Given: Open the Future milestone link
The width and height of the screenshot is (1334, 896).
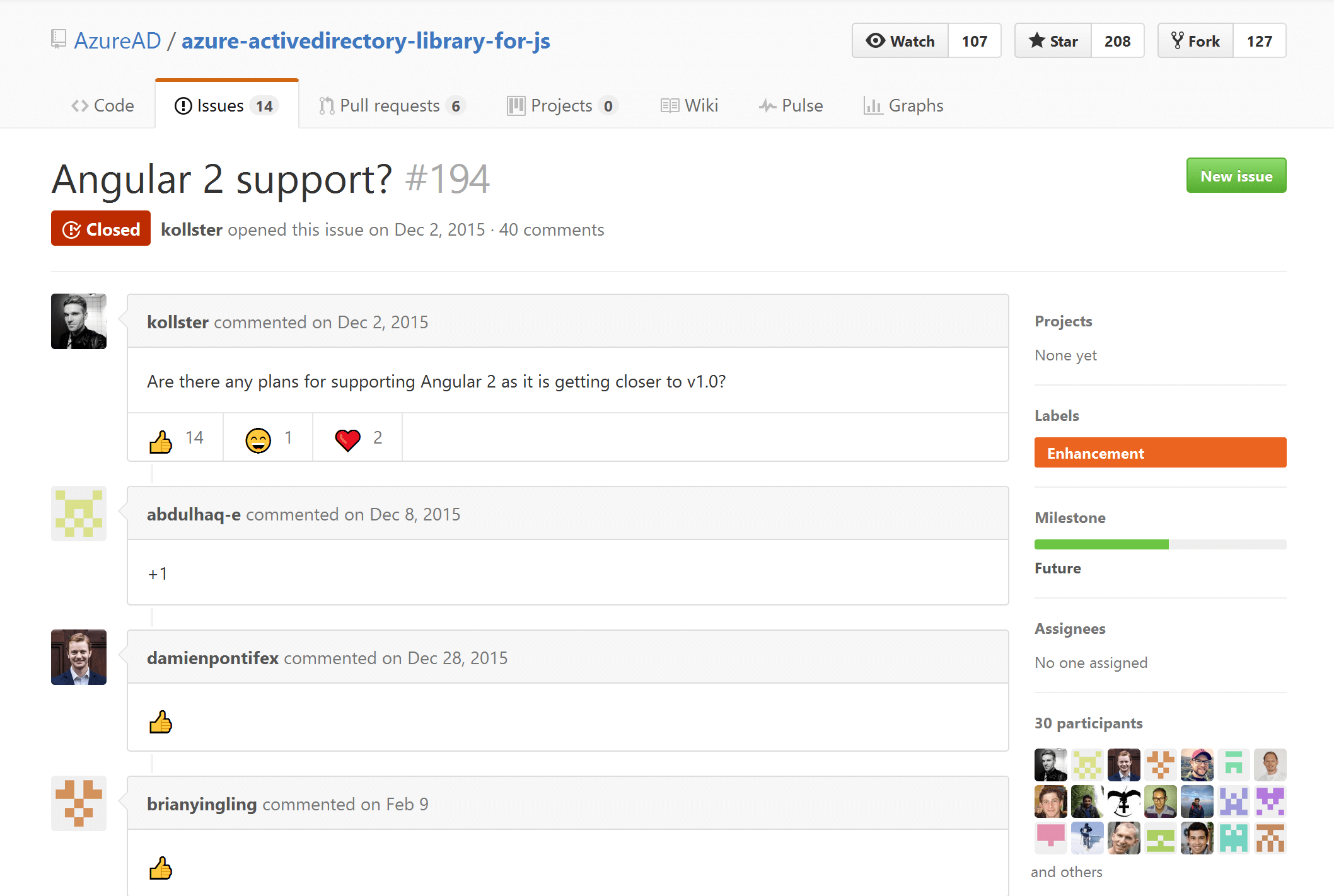Looking at the screenshot, I should point(1057,568).
